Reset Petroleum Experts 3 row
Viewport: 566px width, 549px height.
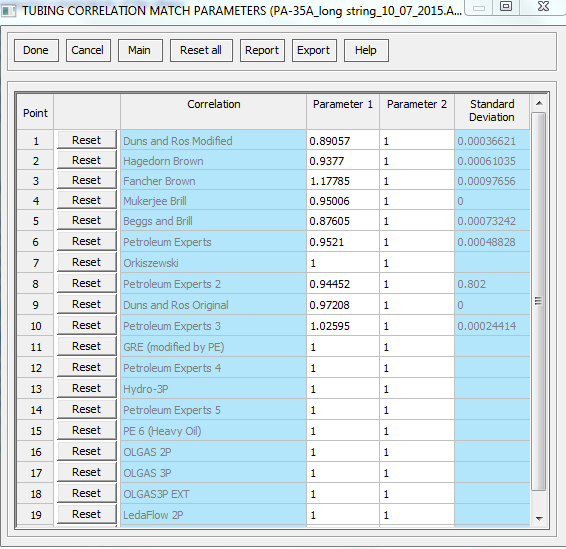click(87, 325)
